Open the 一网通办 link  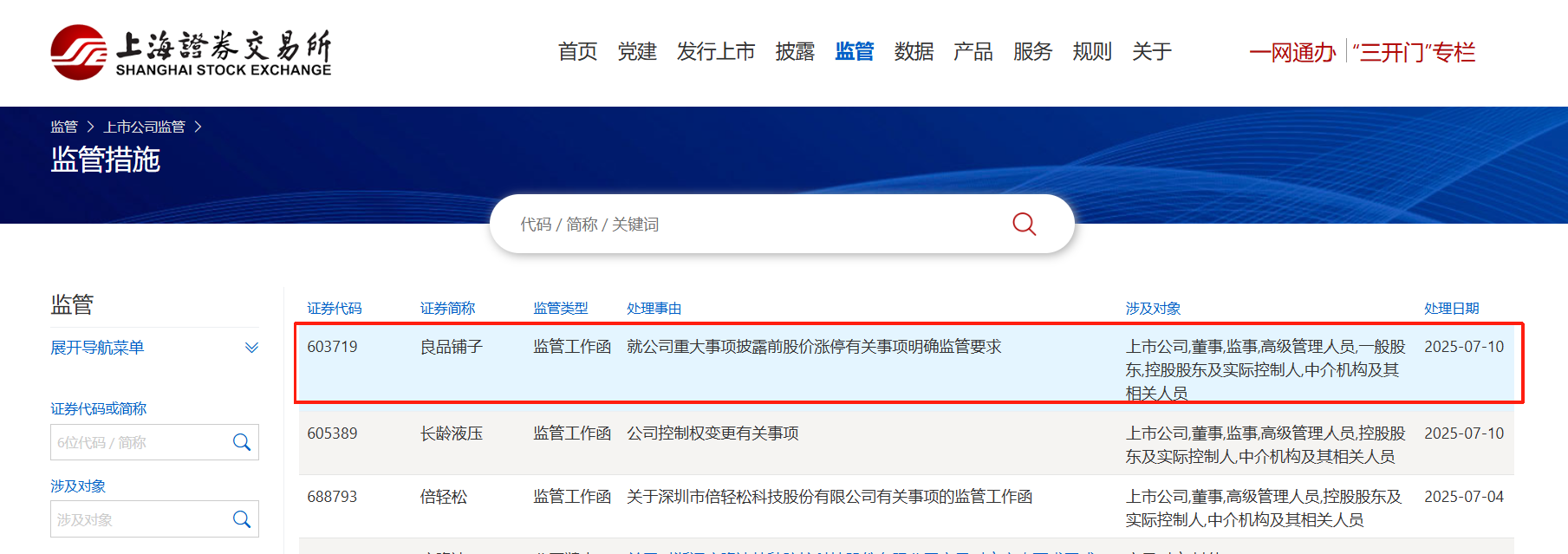[1292, 53]
